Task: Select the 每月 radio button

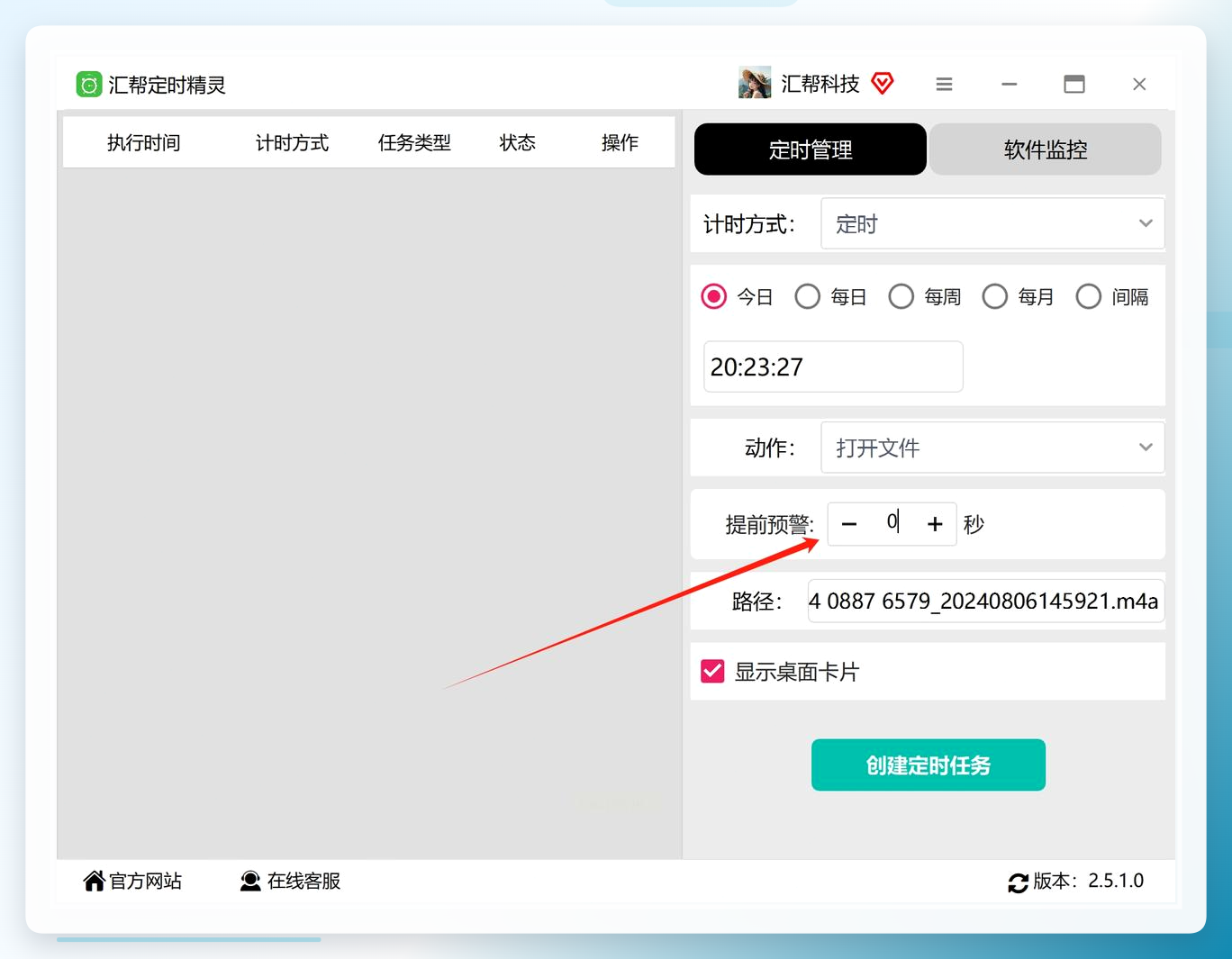Action: (x=995, y=296)
